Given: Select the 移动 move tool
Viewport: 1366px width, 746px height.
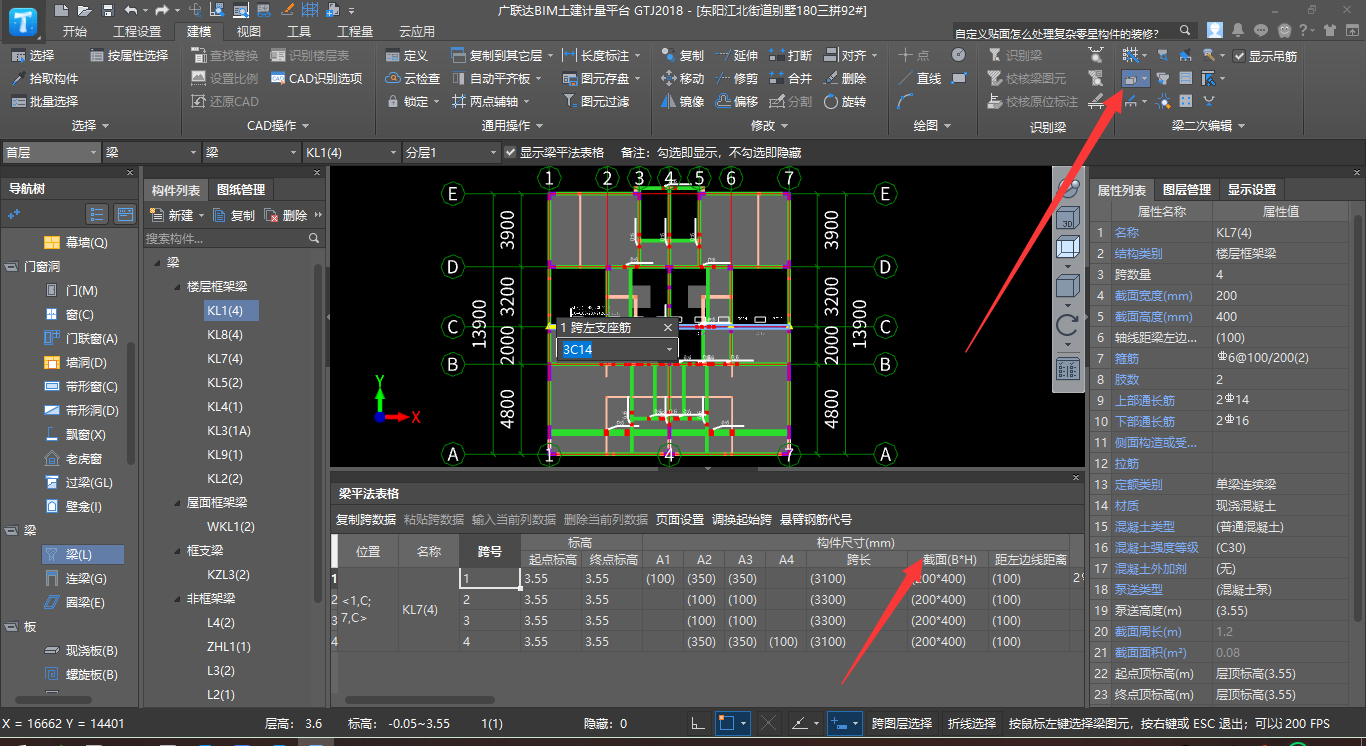Looking at the screenshot, I should coord(683,78).
